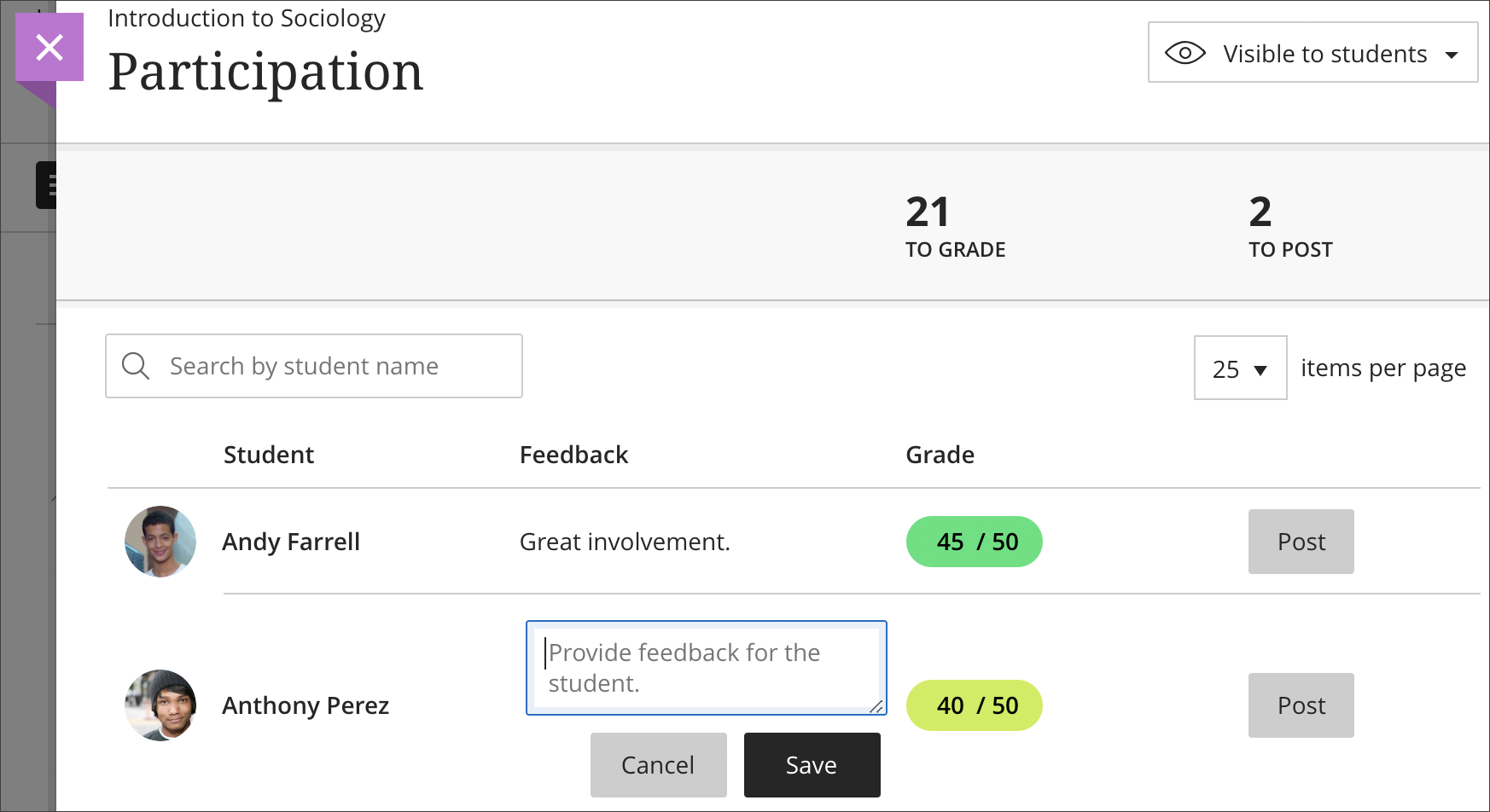Open Andy Farrell's 45 / 50 grade pill
The image size is (1490, 812).
coord(974,542)
